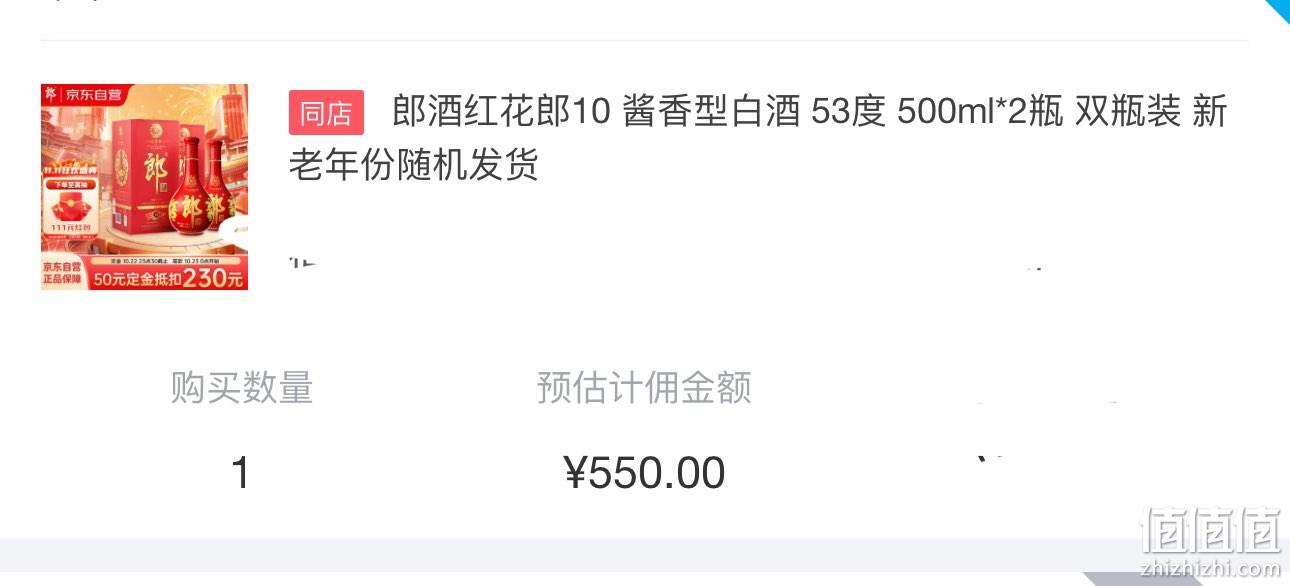Open the zhizhizhi.com watermark link
Viewport: 1290px width, 586px height.
(x=1211, y=569)
